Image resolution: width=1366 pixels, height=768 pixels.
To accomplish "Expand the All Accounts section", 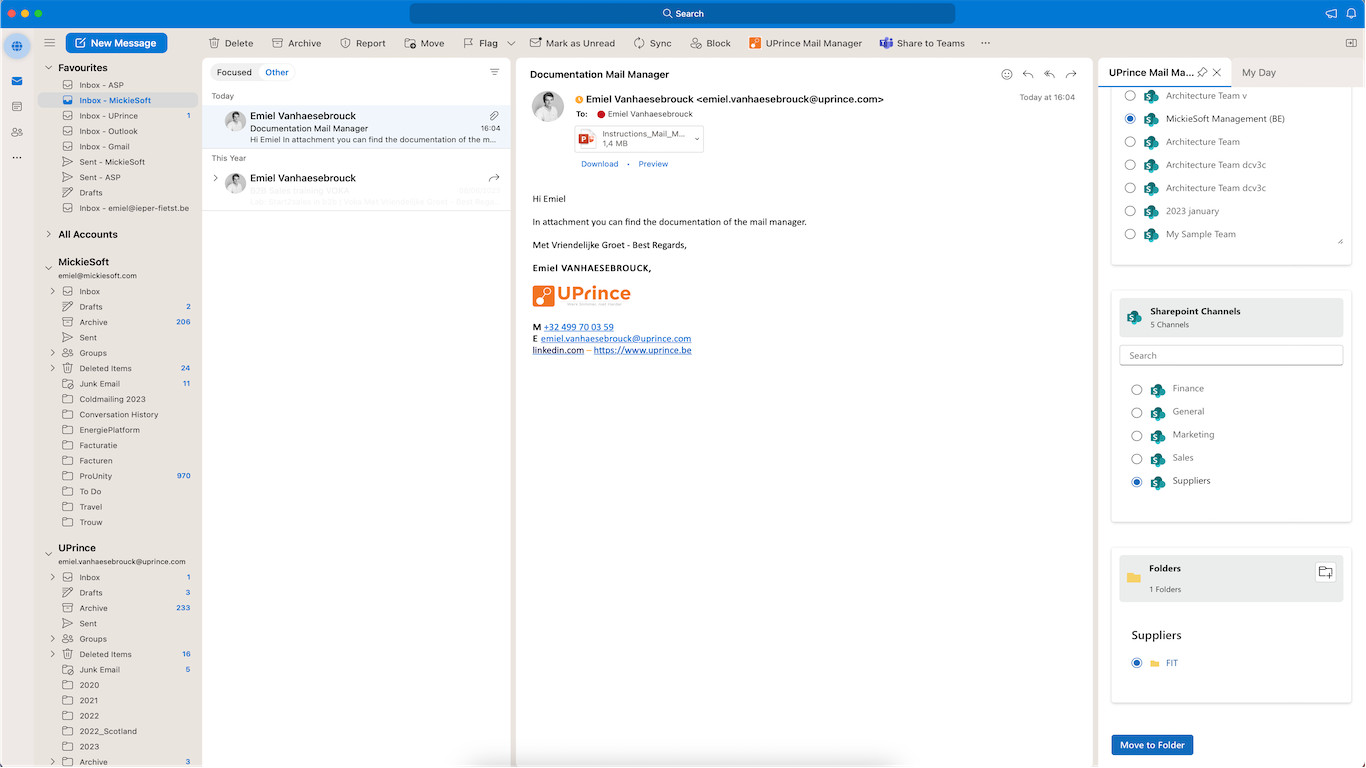I will (x=48, y=234).
